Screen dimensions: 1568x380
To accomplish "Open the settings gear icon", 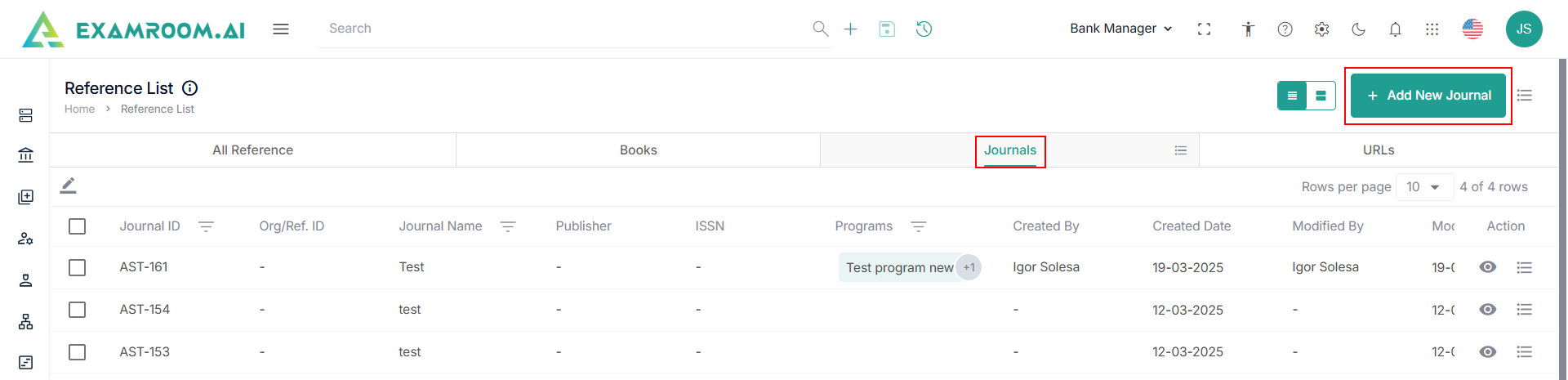I will (1321, 29).
